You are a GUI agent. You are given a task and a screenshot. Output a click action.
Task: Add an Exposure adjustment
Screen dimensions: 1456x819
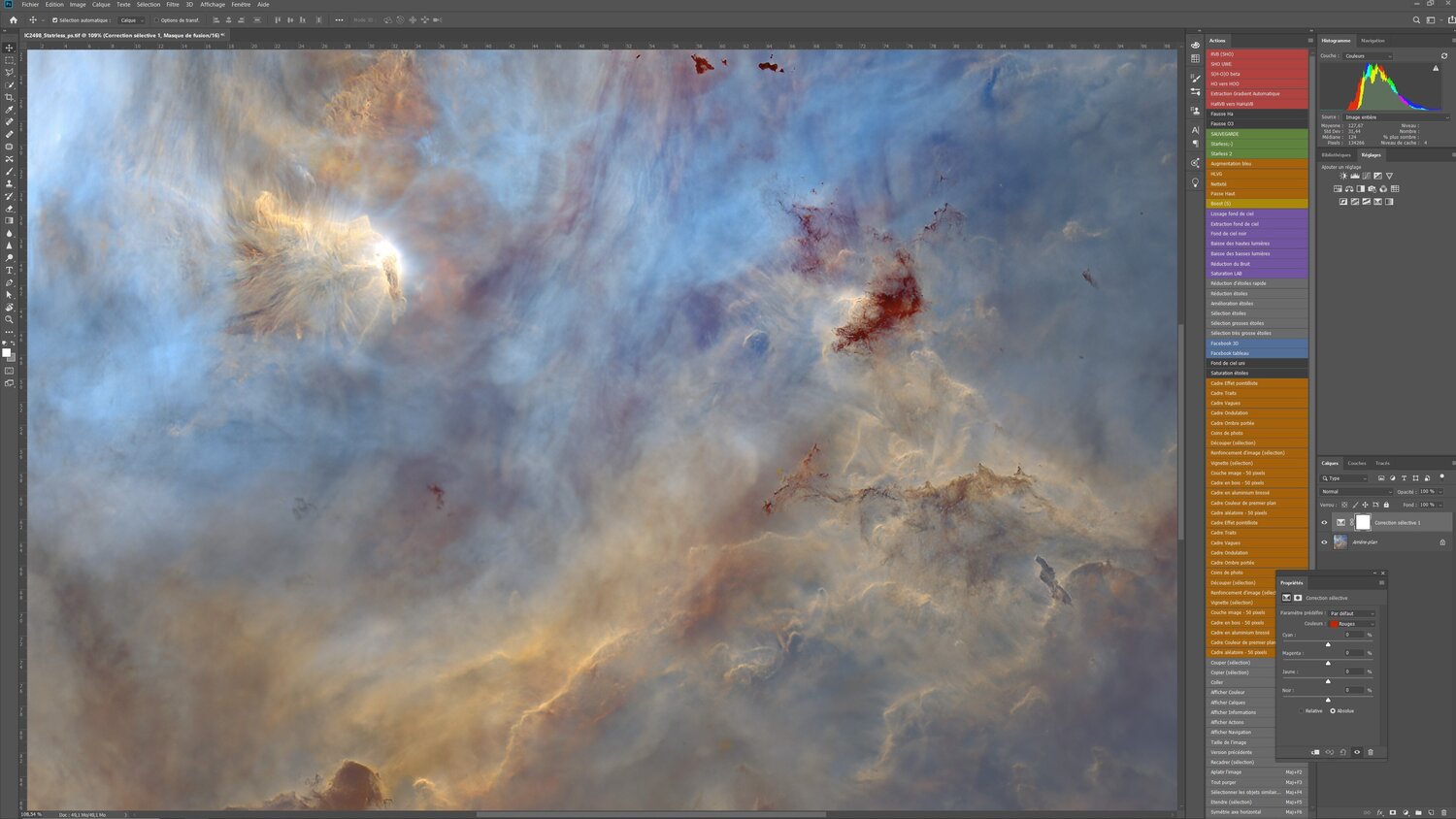(x=1377, y=176)
